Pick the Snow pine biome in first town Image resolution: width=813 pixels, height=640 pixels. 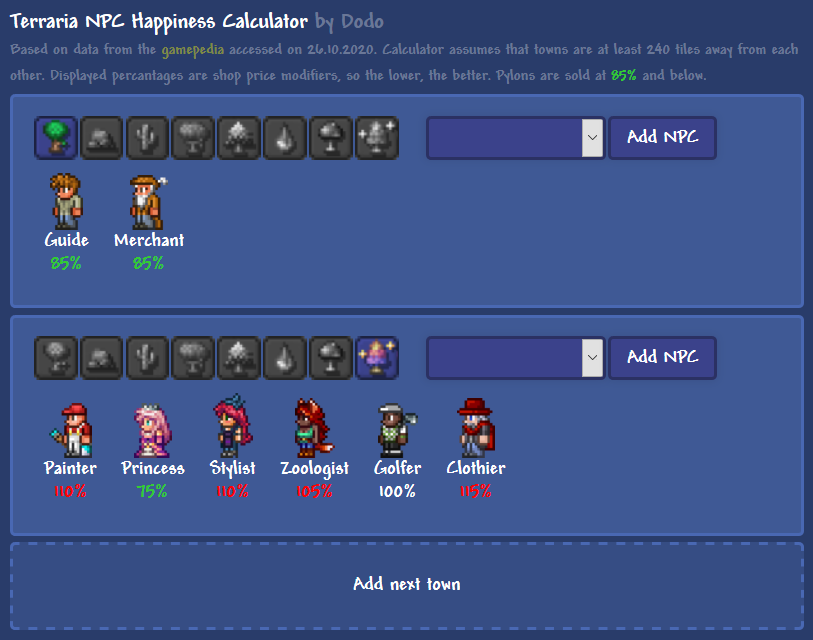(239, 138)
